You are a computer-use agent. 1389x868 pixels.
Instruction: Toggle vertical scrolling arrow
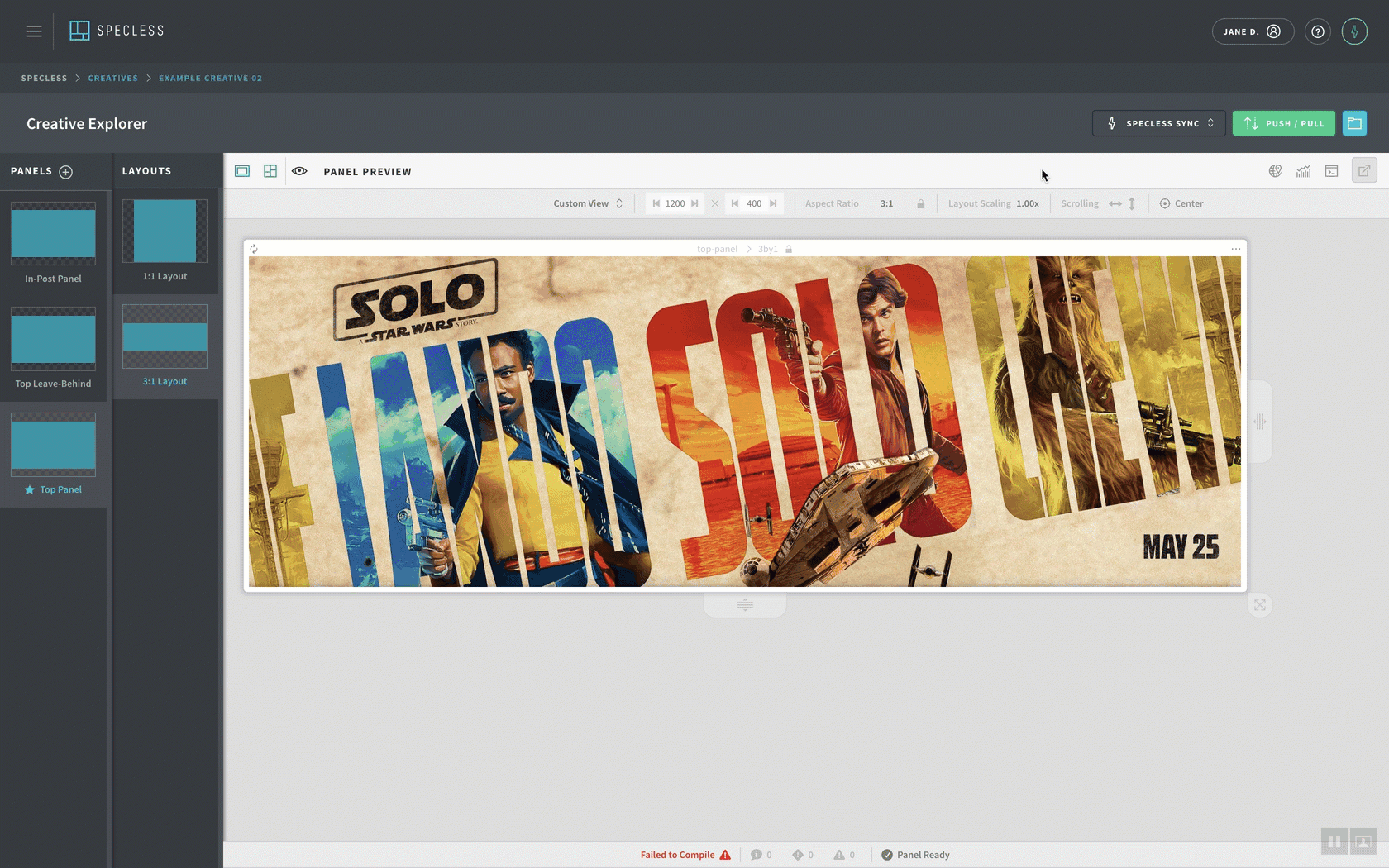pos(1132,203)
